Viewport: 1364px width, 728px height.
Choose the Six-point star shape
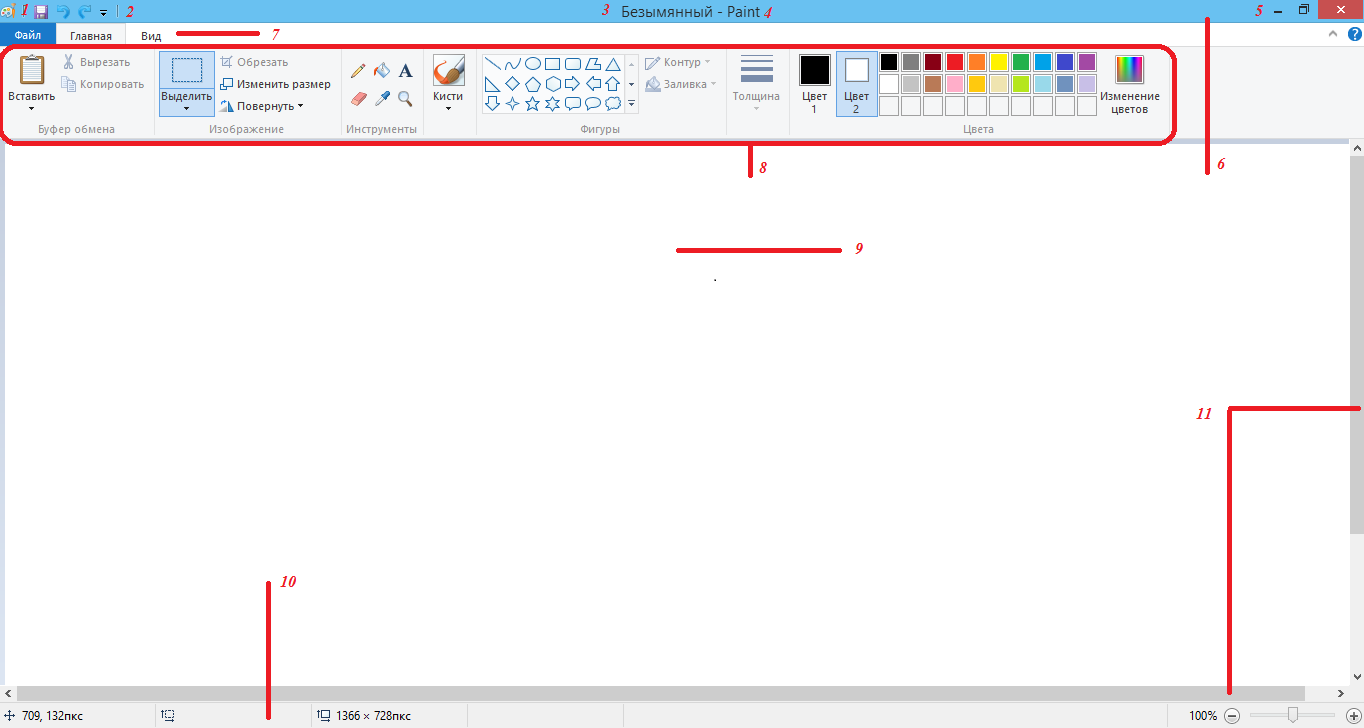(x=552, y=103)
